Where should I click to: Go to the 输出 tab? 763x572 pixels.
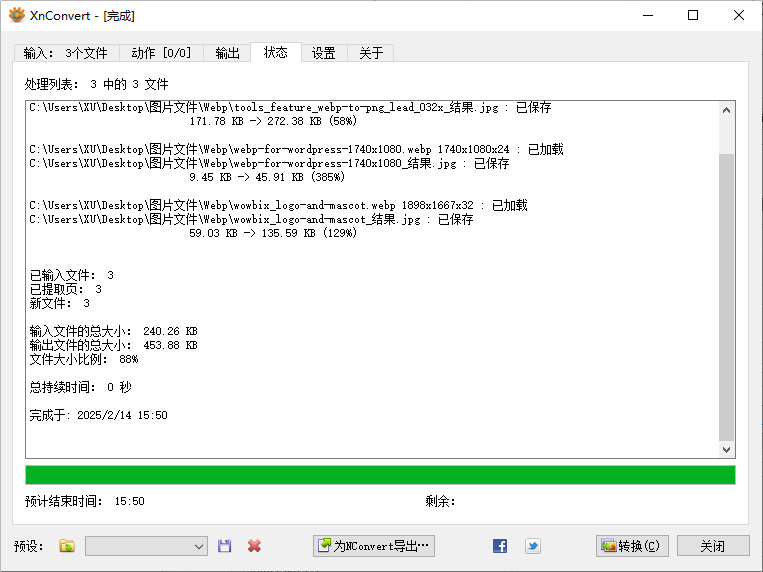point(227,53)
